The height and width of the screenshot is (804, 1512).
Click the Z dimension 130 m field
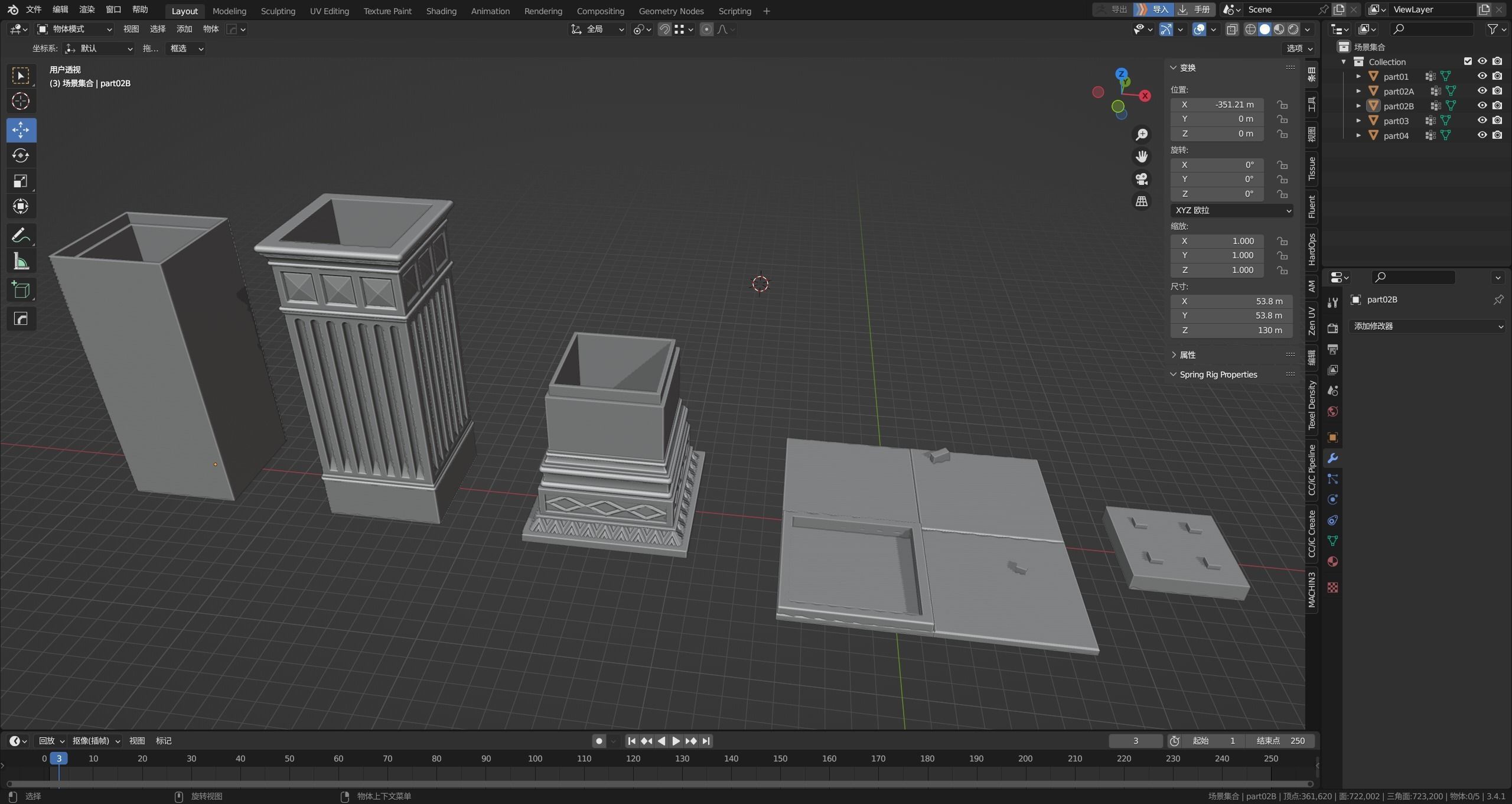click(x=1231, y=330)
